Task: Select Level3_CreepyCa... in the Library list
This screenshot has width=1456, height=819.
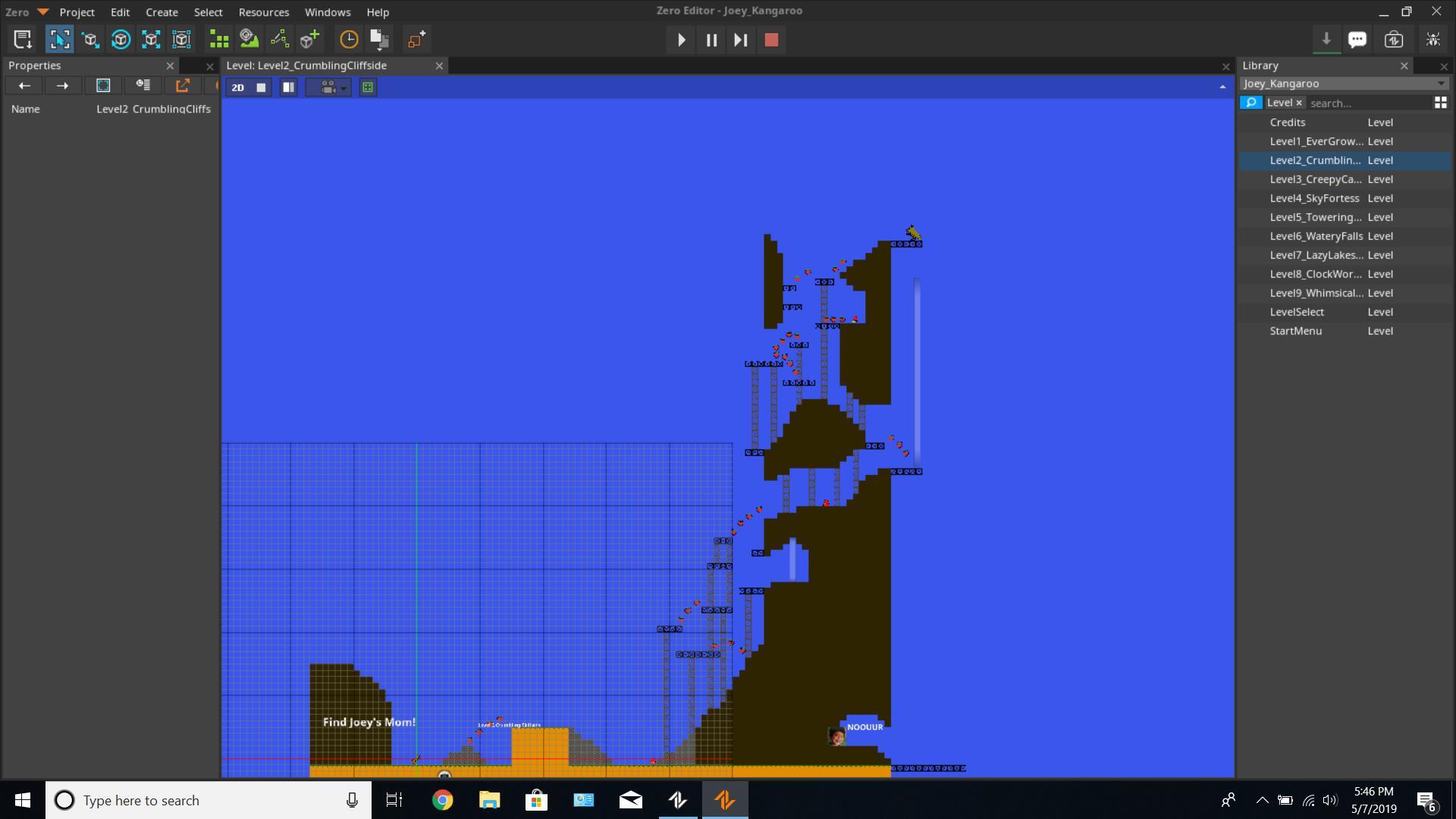Action: tap(1316, 179)
